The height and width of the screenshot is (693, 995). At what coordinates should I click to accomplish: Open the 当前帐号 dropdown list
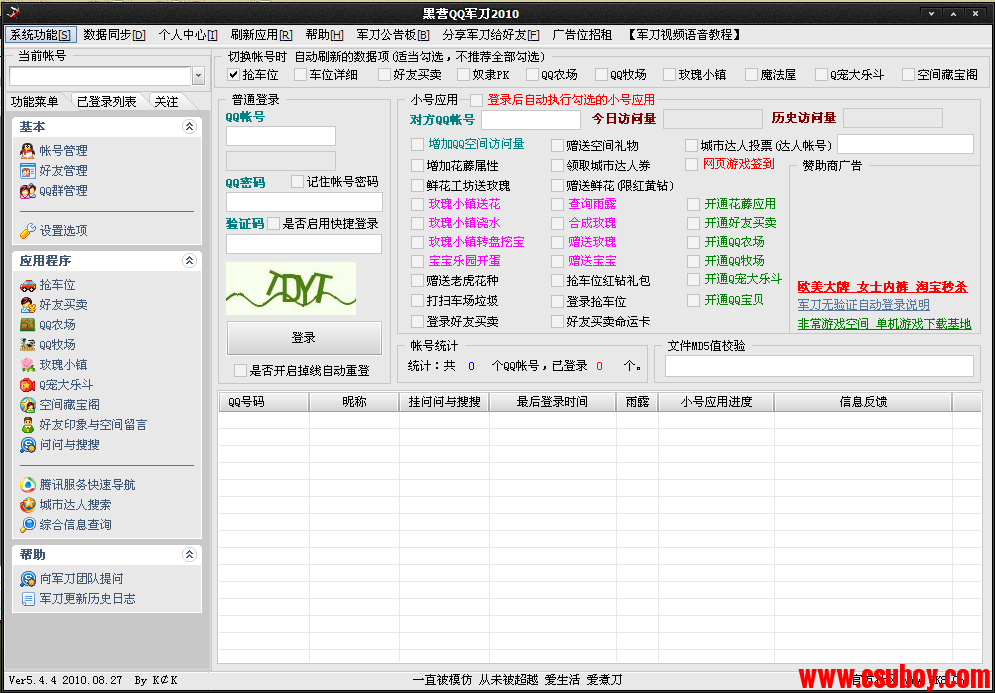(197, 77)
